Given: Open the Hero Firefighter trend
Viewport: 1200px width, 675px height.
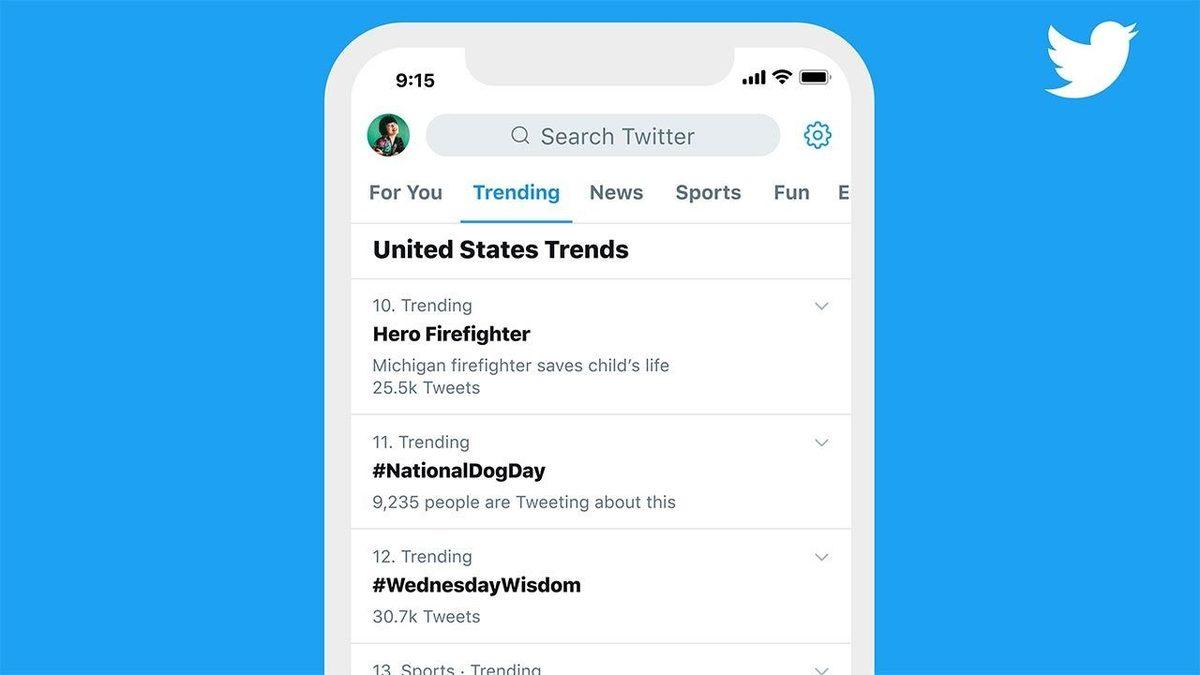Looking at the screenshot, I should (452, 334).
